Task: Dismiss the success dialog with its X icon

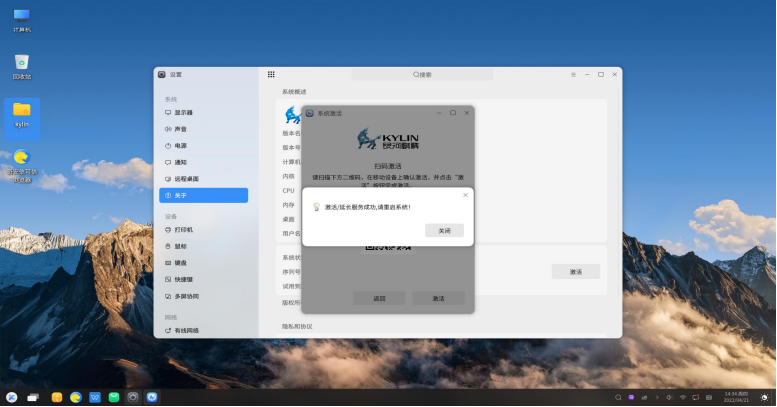Action: pos(465,195)
